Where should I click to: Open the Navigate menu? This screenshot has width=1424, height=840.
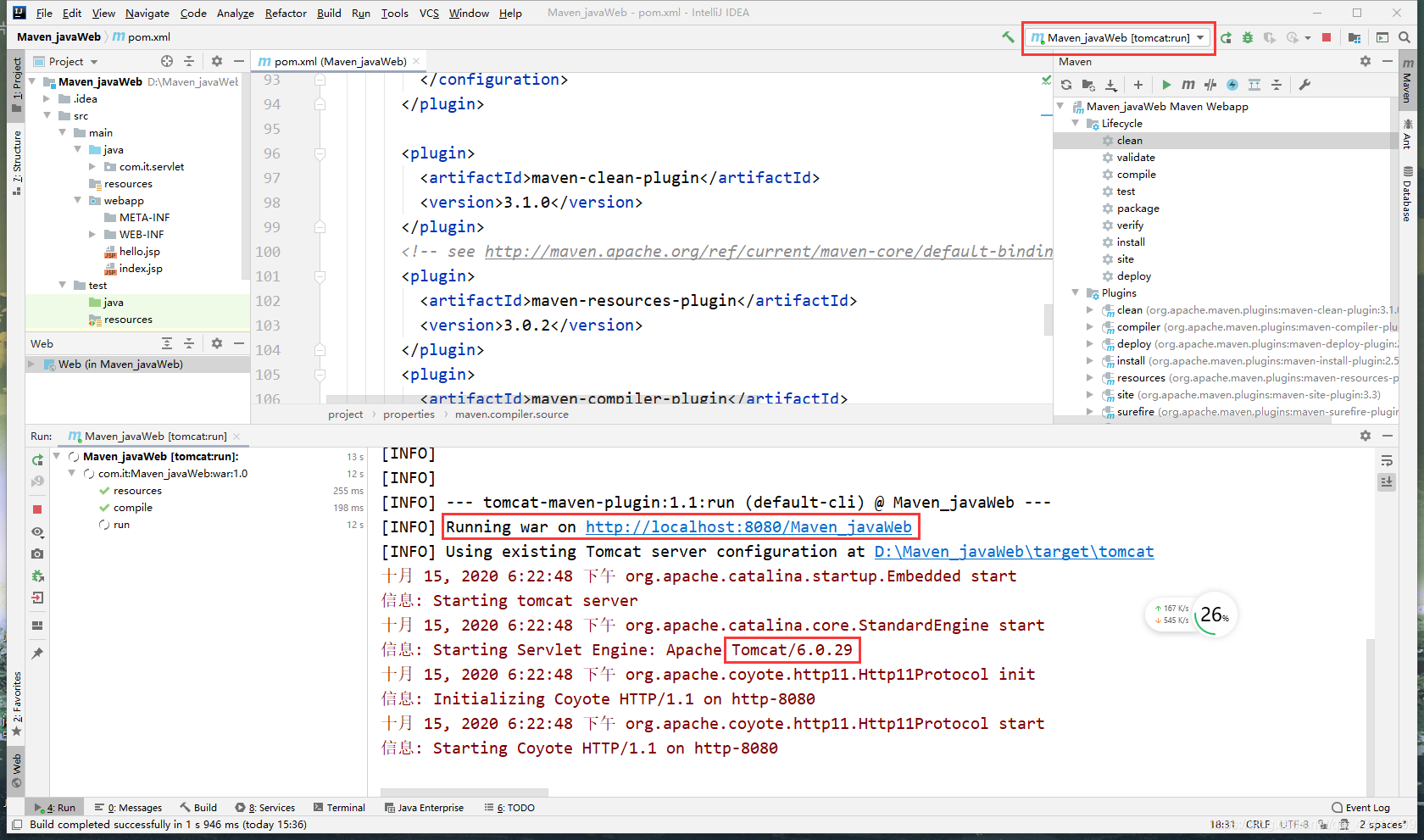[x=147, y=13]
